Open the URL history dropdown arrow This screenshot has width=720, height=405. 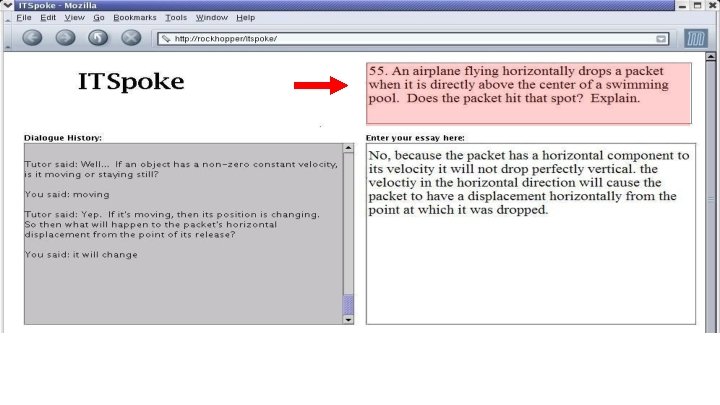click(x=661, y=39)
